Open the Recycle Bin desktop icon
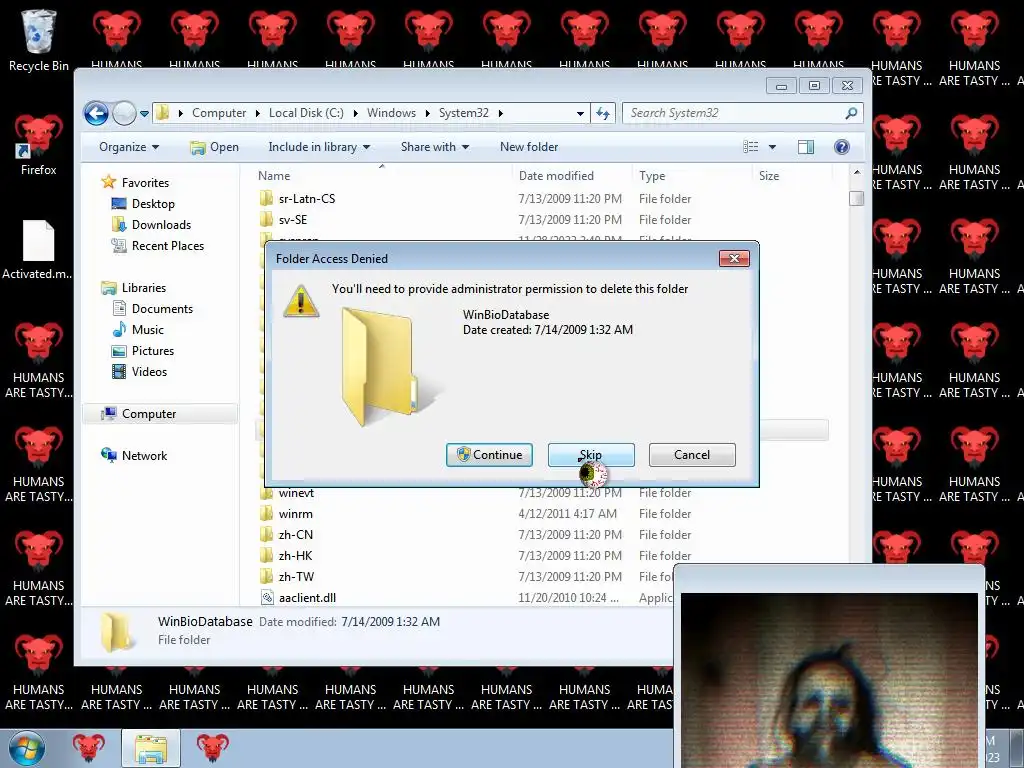This screenshot has height=768, width=1024. 38,39
